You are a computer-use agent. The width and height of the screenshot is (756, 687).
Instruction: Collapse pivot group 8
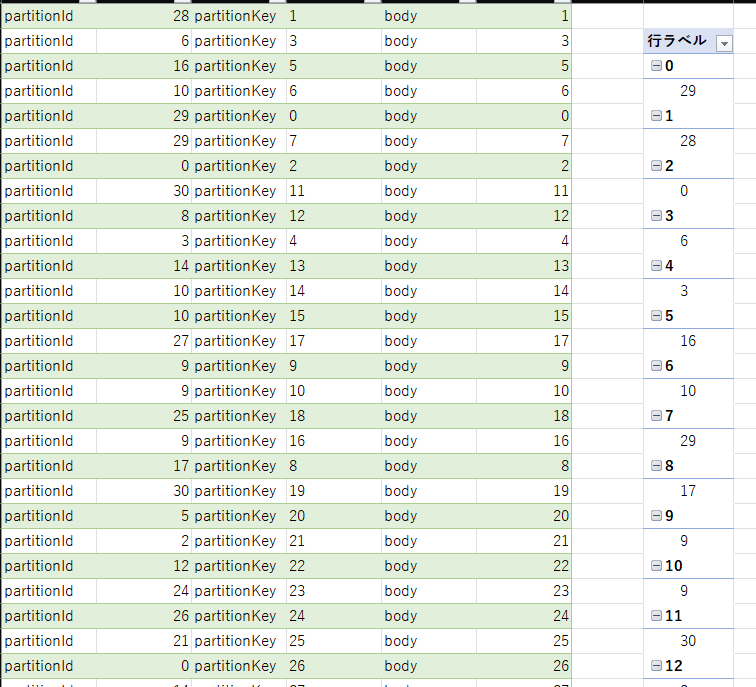[656, 466]
